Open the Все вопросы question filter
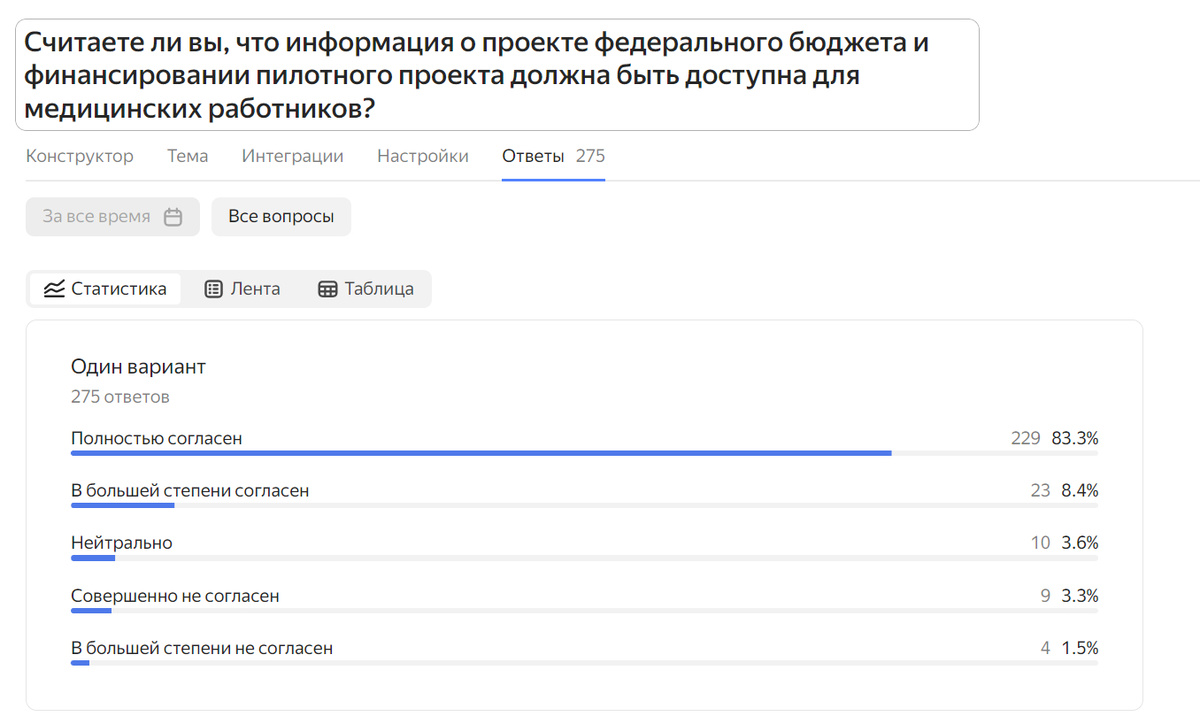Image resolution: width=1200 pixels, height=724 pixels. pyautogui.click(x=281, y=216)
